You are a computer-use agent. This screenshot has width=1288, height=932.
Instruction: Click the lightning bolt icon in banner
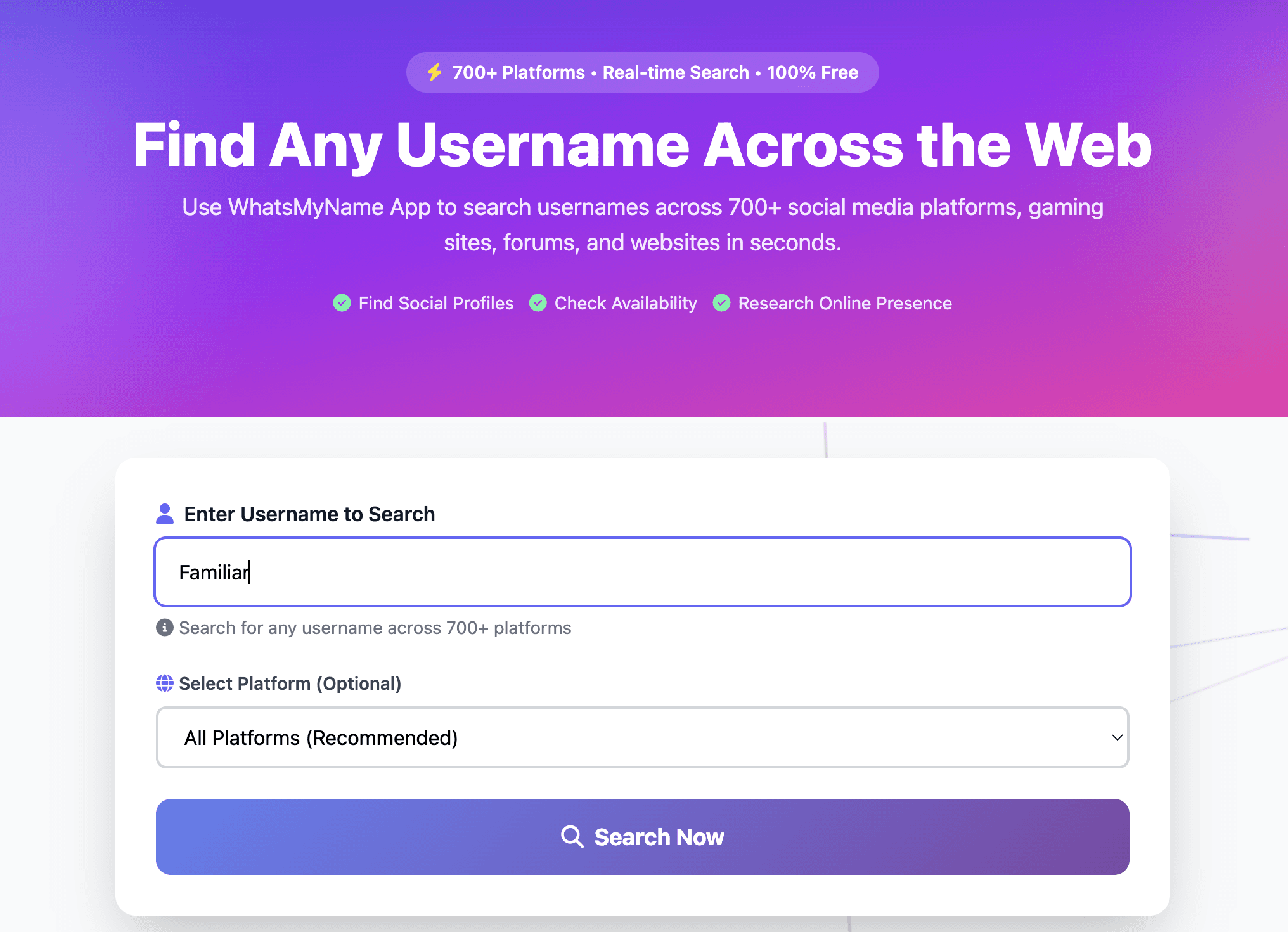434,72
